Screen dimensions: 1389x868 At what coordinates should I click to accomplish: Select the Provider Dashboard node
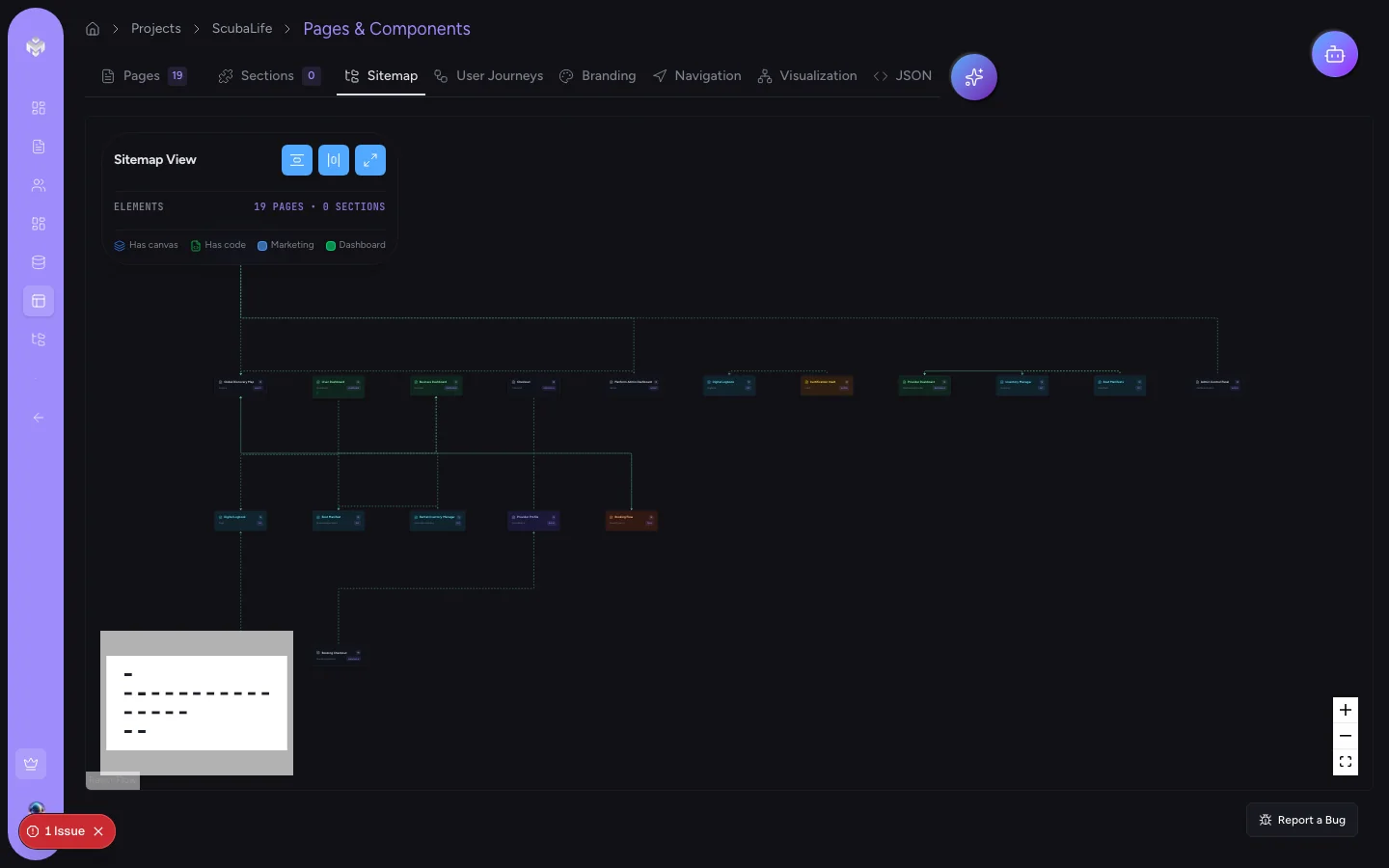925,385
